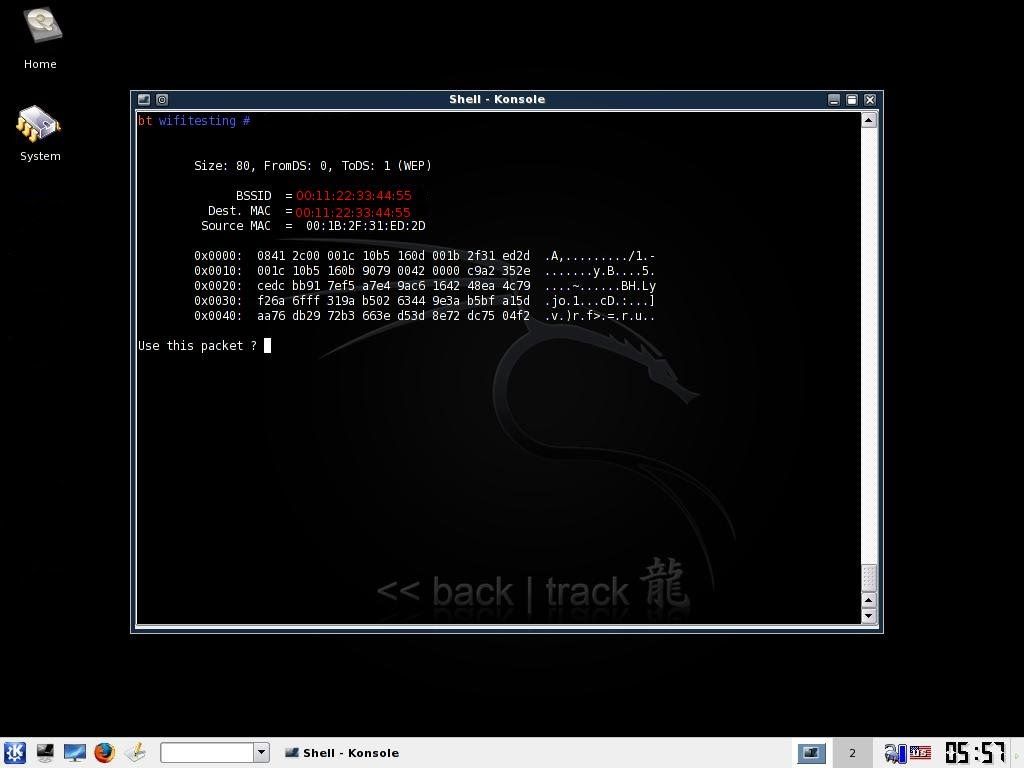The height and width of the screenshot is (768, 1024).
Task: Click the show desktop monitor icon
Action: click(75, 752)
